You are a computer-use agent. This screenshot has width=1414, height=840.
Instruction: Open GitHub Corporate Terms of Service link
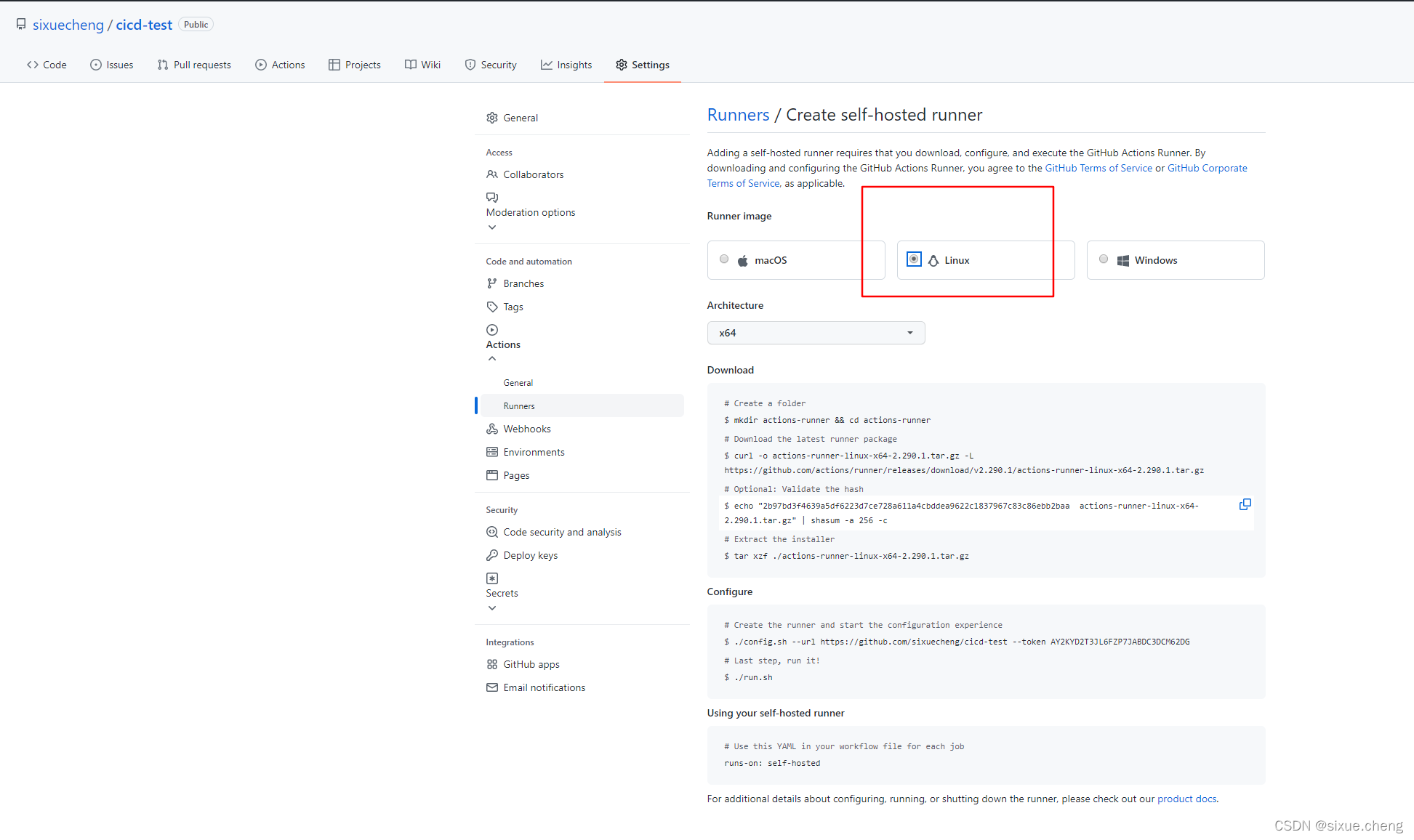point(1207,168)
